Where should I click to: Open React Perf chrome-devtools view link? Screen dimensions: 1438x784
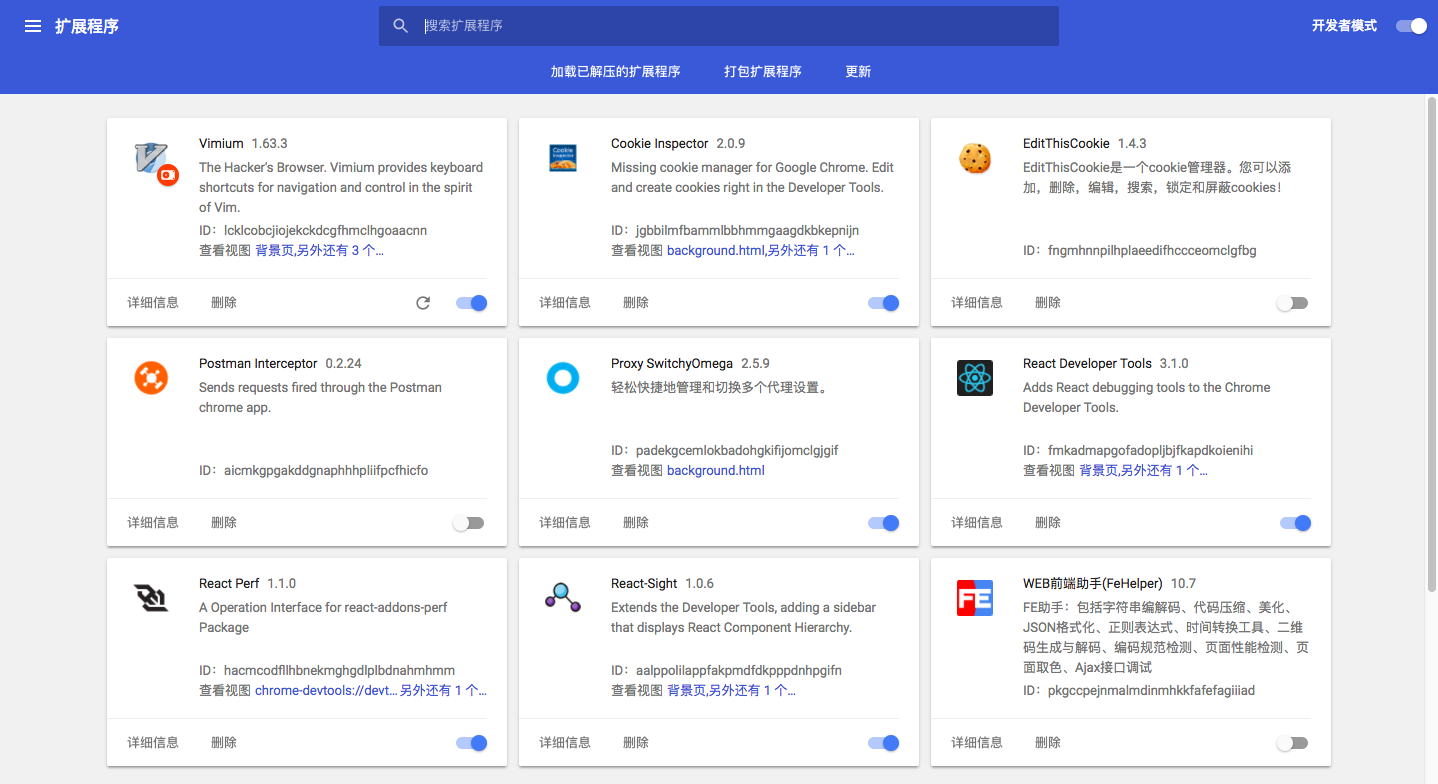coord(326,691)
